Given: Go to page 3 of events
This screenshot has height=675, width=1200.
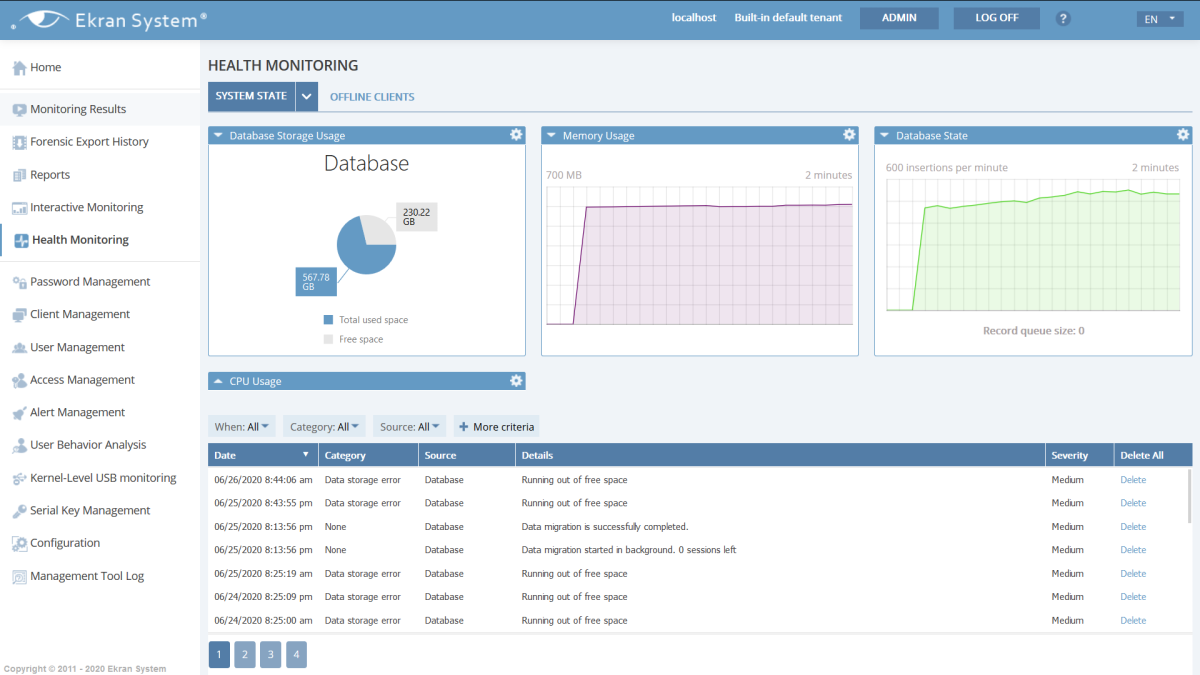Looking at the screenshot, I should 270,655.
